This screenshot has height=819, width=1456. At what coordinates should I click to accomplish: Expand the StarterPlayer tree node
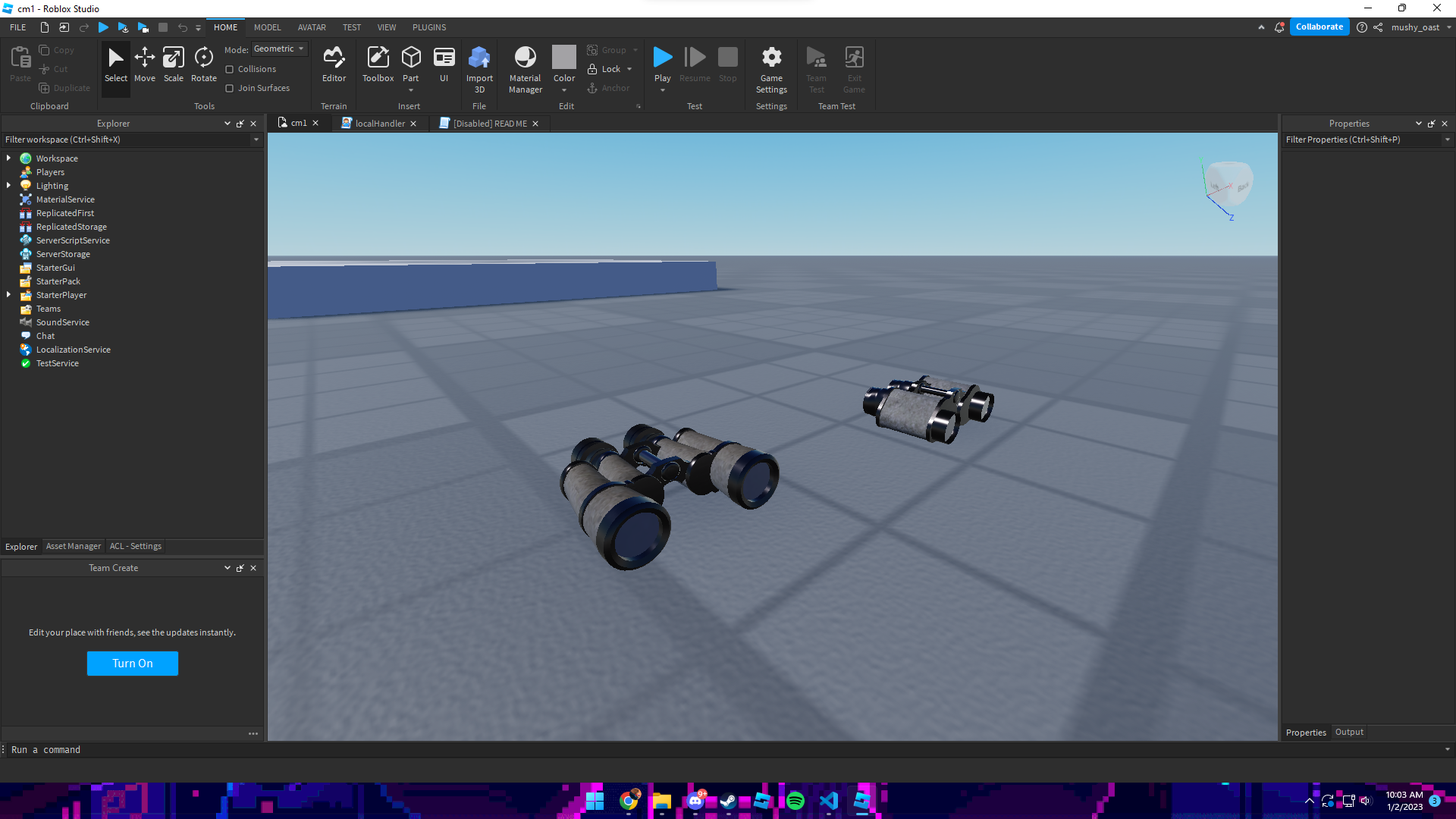(x=8, y=295)
